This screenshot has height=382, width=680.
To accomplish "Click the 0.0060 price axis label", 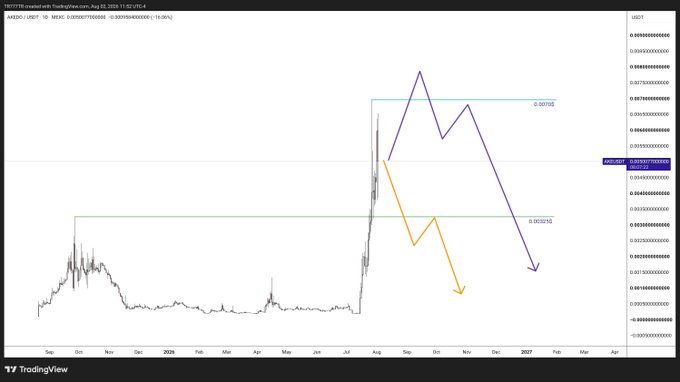I will pos(649,130).
